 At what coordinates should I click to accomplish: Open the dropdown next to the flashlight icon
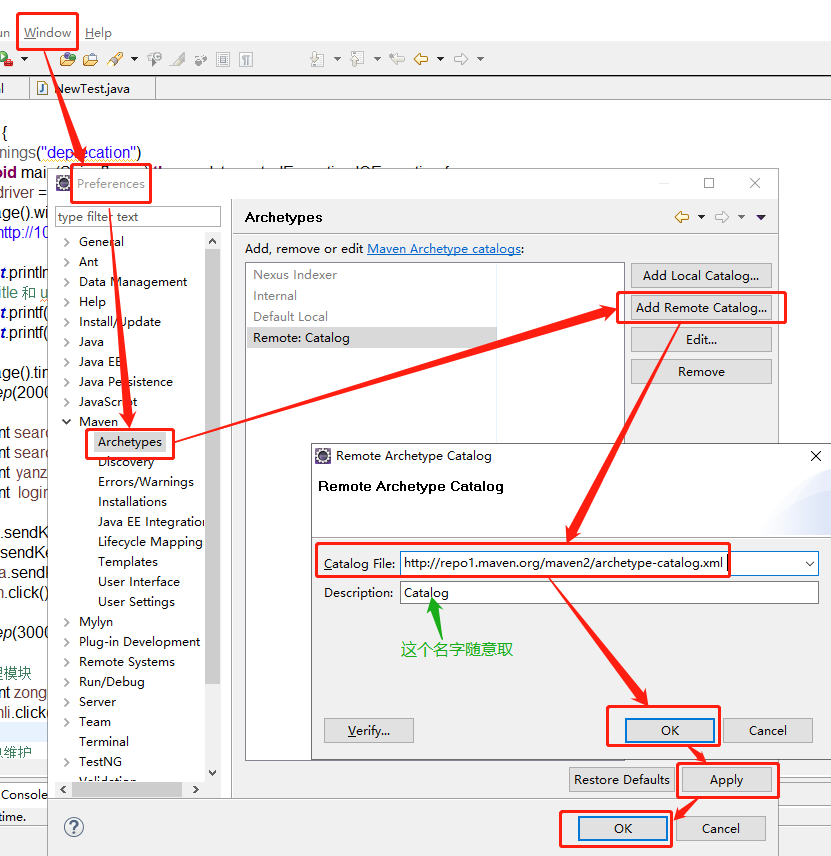(134, 59)
